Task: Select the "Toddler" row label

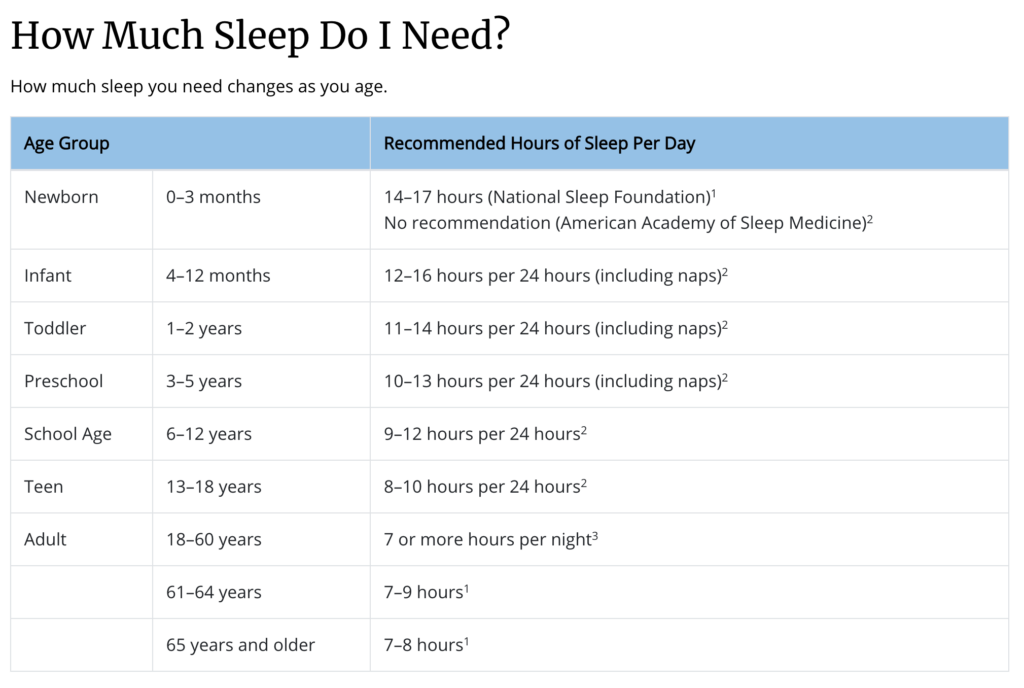Action: tap(55, 328)
